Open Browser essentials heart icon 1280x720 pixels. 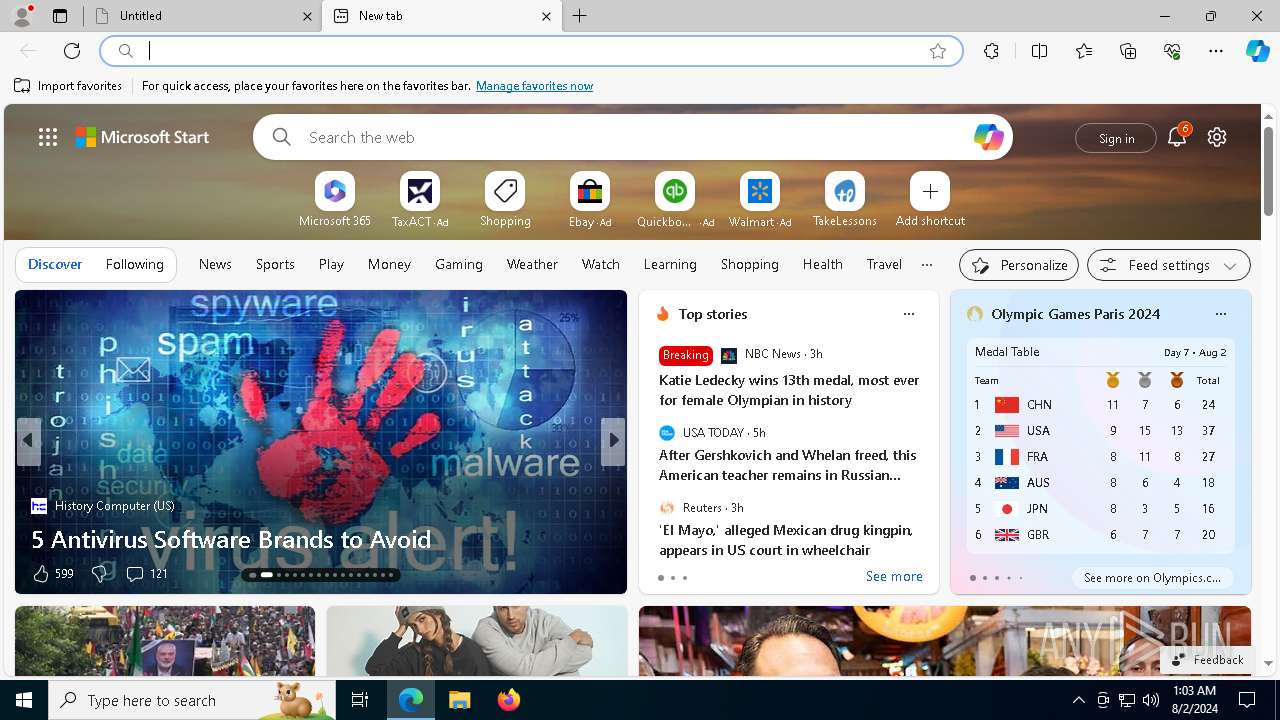pos(1173,51)
